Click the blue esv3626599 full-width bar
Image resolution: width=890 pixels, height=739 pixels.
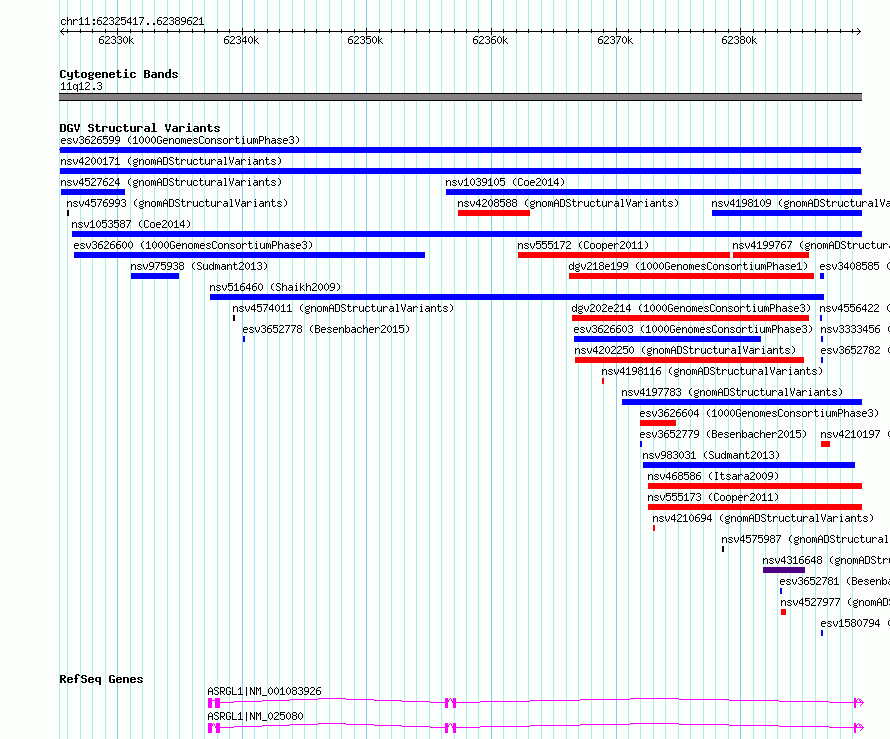point(460,150)
